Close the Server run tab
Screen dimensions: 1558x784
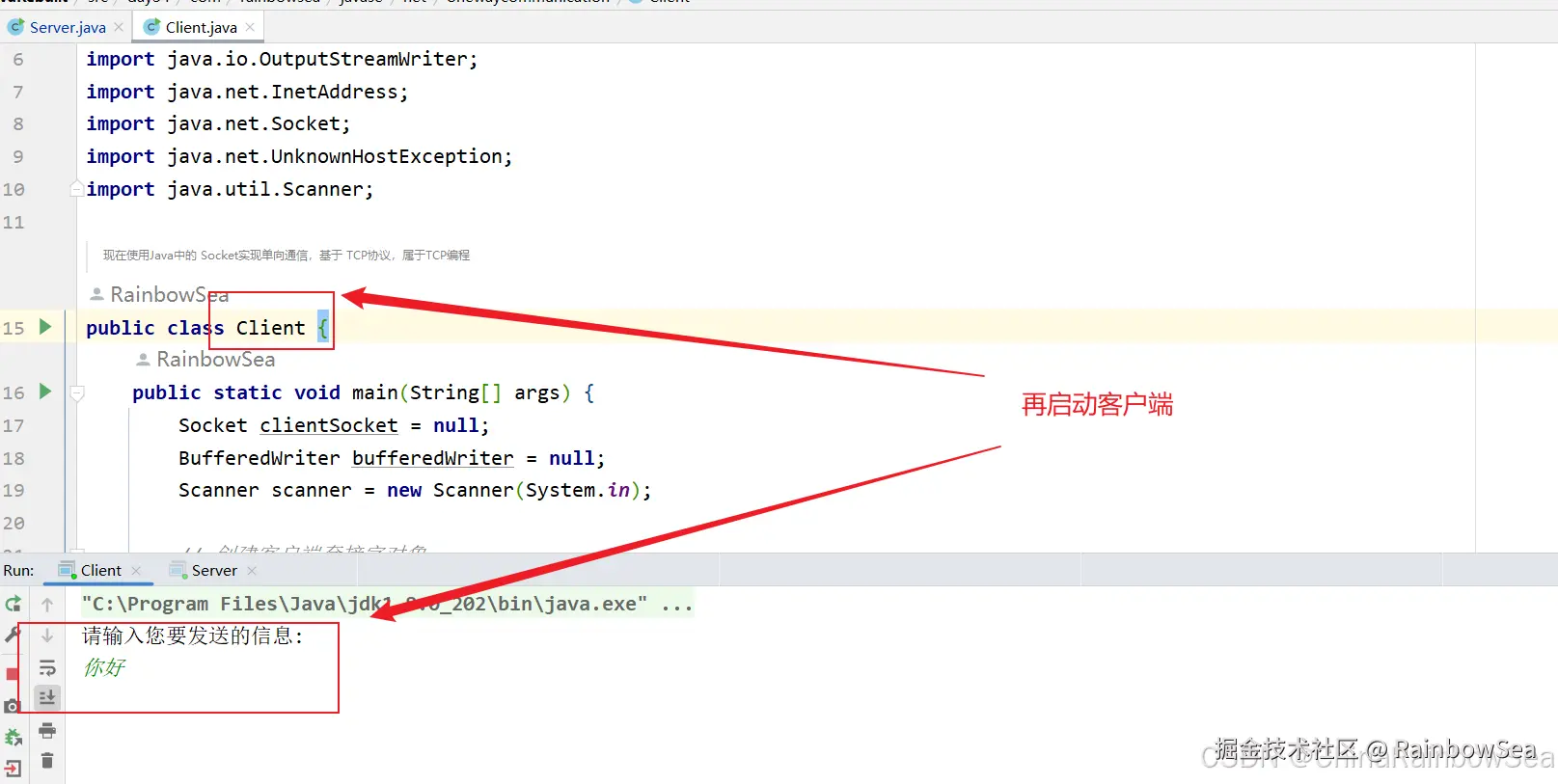tap(252, 571)
